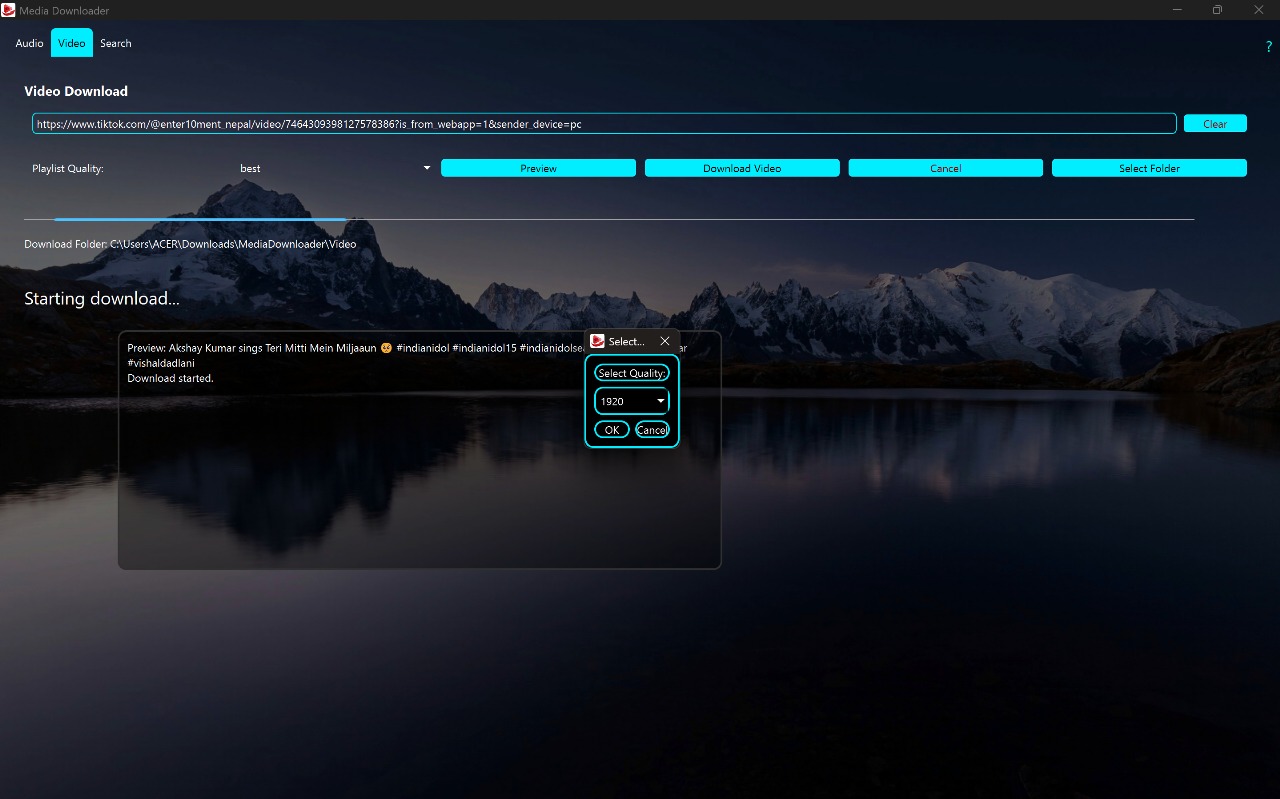Screen dimensions: 1280x799
Task: Click the Preview button
Action: pos(538,168)
